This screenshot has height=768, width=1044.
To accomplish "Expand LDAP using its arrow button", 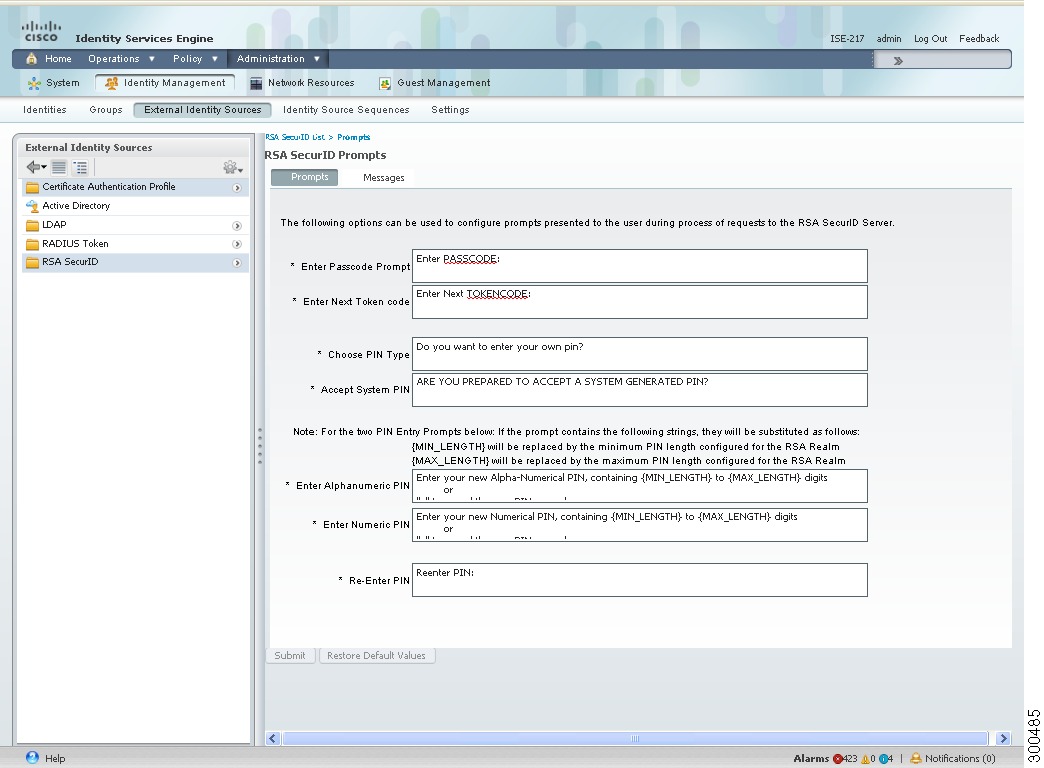I will point(237,226).
